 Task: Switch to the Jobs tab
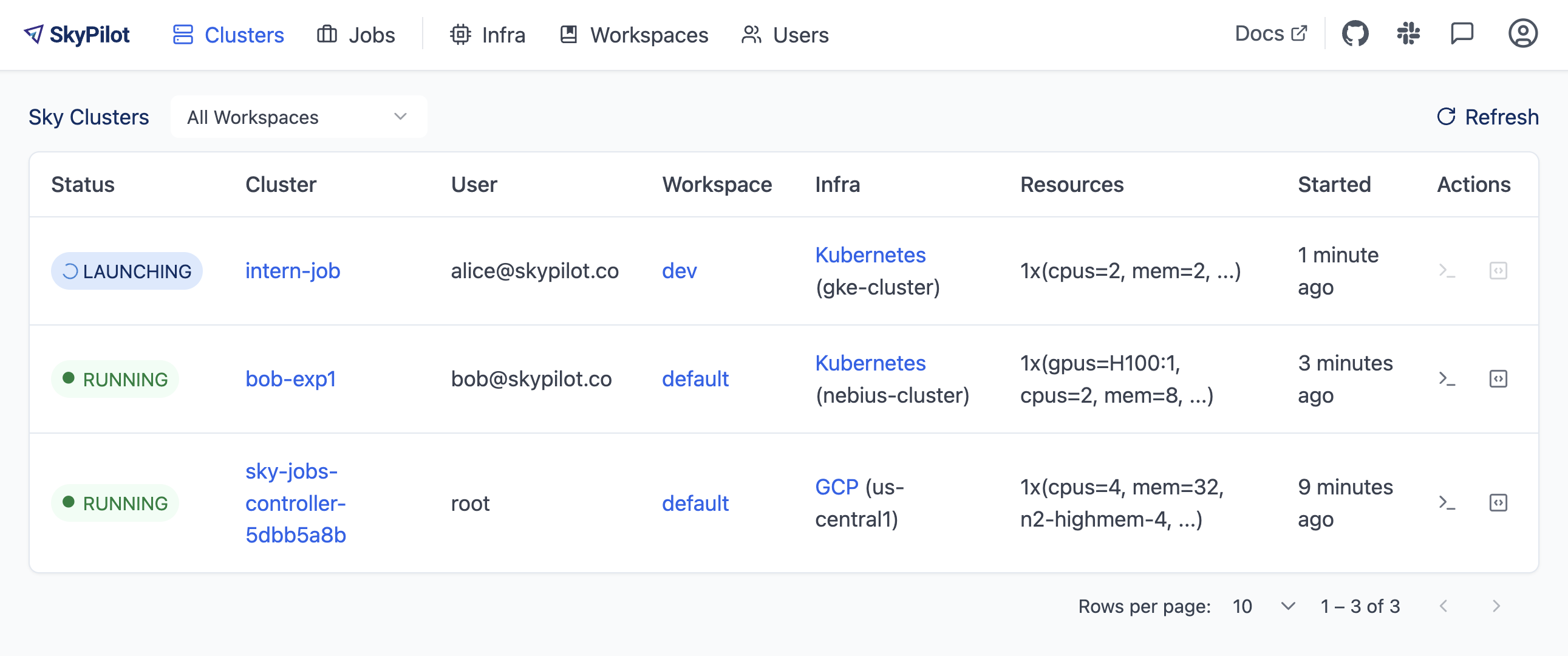click(x=356, y=35)
